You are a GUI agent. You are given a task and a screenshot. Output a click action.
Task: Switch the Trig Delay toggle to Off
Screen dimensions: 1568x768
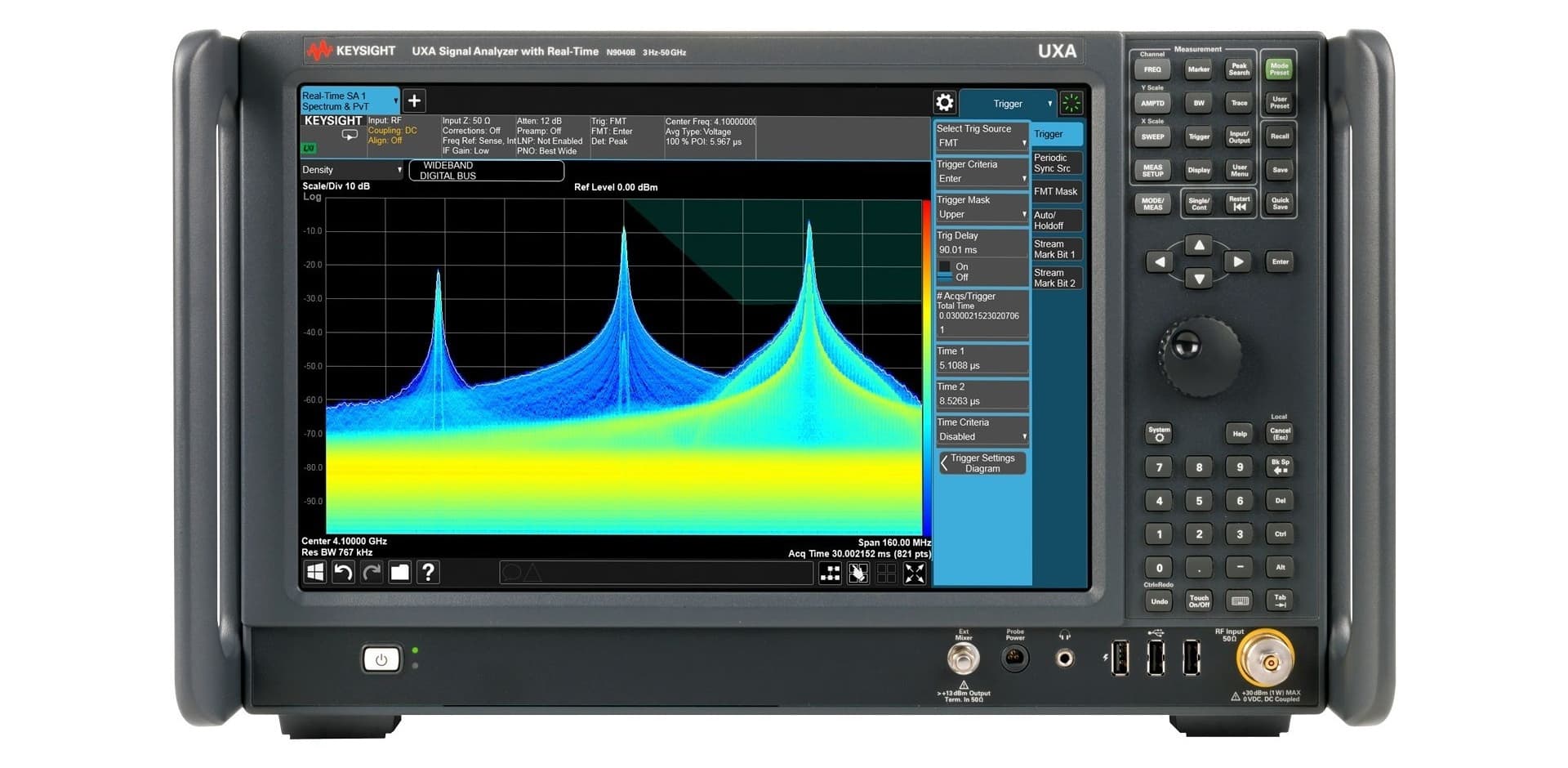tap(960, 277)
